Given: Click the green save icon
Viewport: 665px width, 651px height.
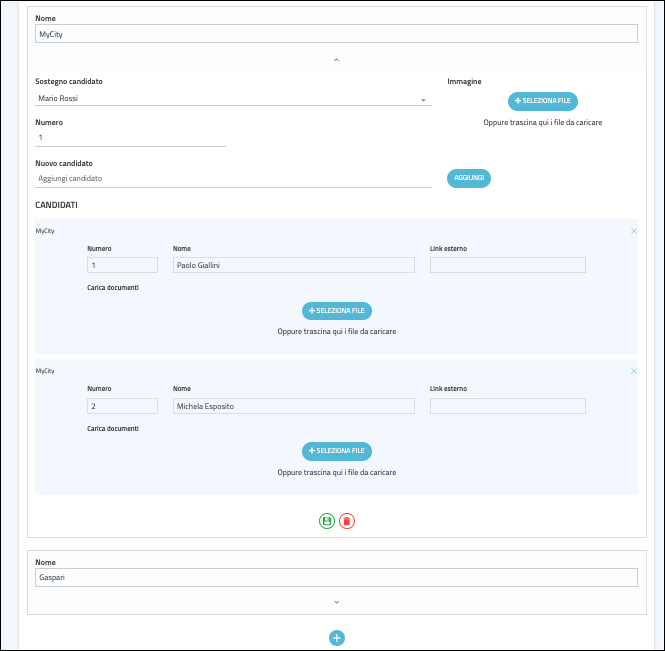Looking at the screenshot, I should click(327, 521).
